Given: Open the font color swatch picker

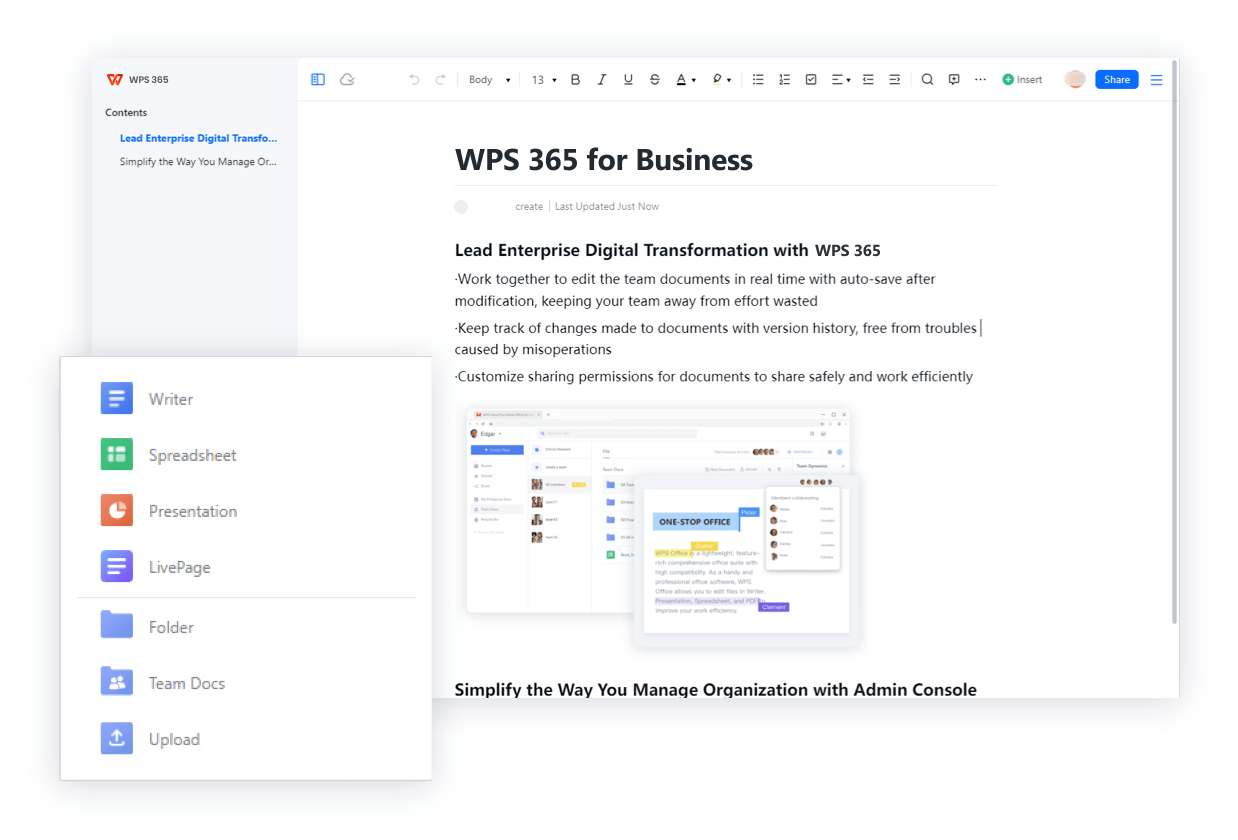Looking at the screenshot, I should point(684,79).
